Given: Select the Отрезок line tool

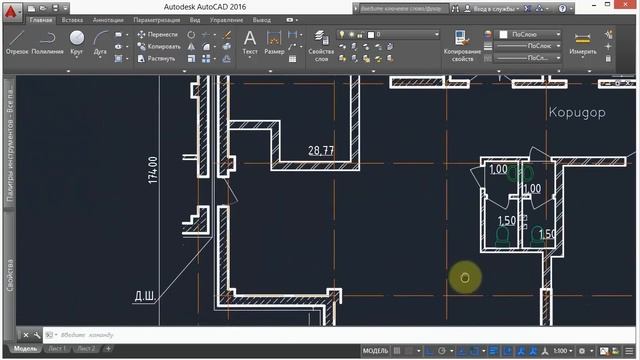Looking at the screenshot, I should 17,42.
